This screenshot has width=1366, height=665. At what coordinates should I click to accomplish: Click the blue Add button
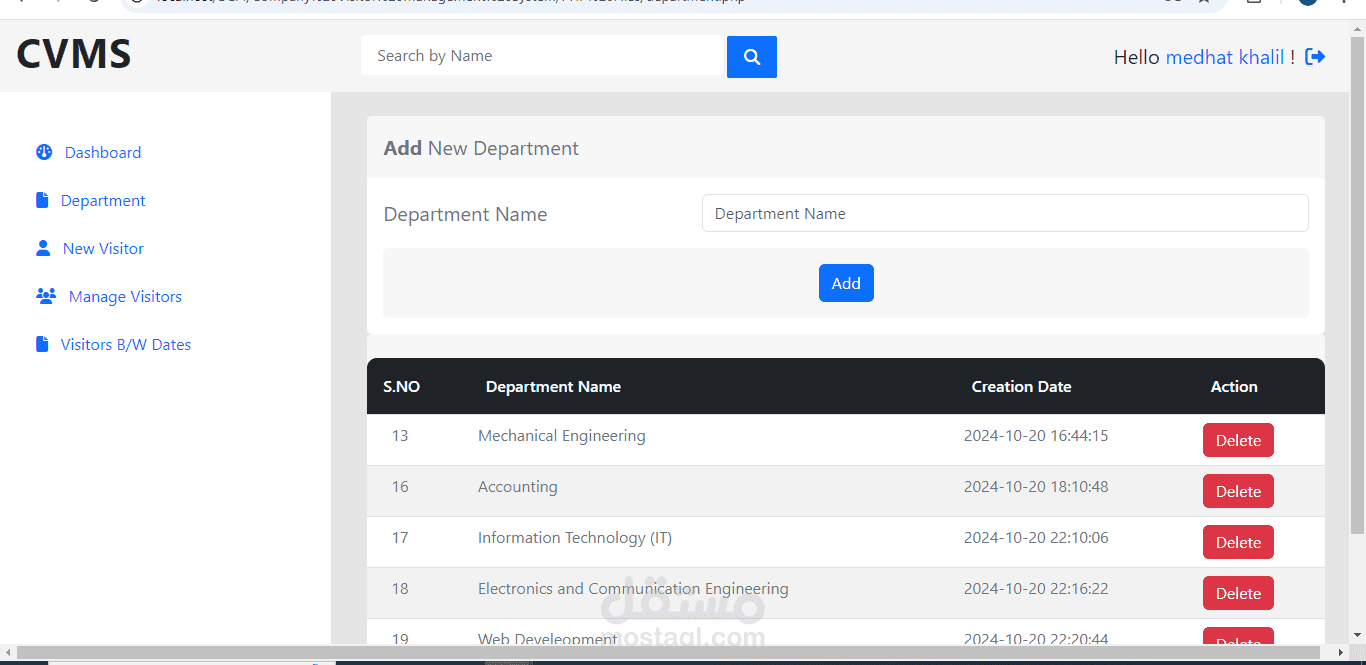(x=846, y=283)
